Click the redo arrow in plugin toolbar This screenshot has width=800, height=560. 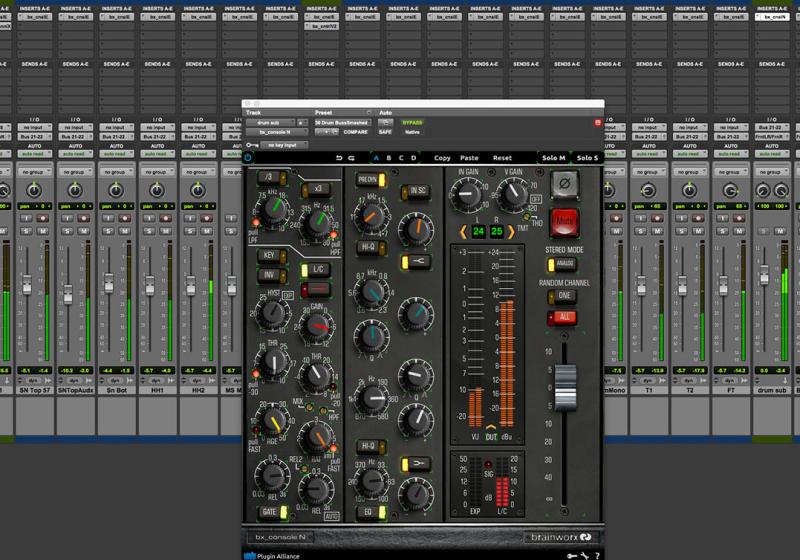pyautogui.click(x=352, y=158)
